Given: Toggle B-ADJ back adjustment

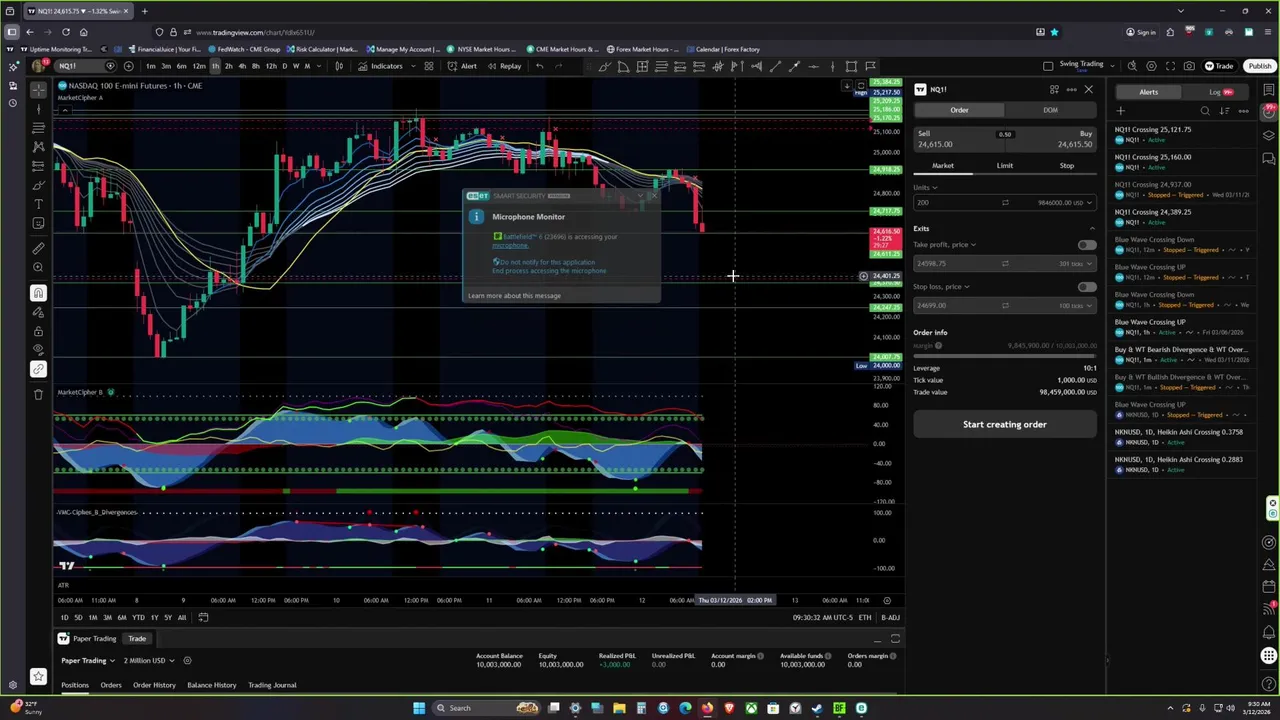Looking at the screenshot, I should (889, 617).
